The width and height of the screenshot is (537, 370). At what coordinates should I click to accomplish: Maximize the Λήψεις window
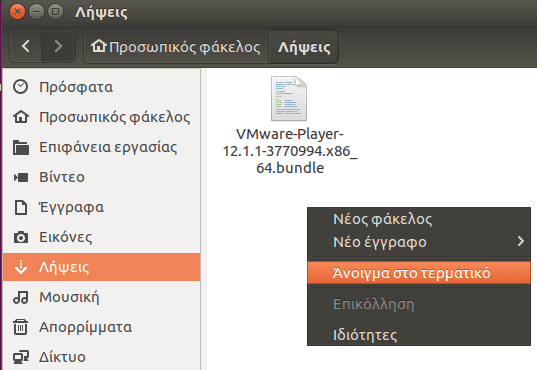coord(55,12)
